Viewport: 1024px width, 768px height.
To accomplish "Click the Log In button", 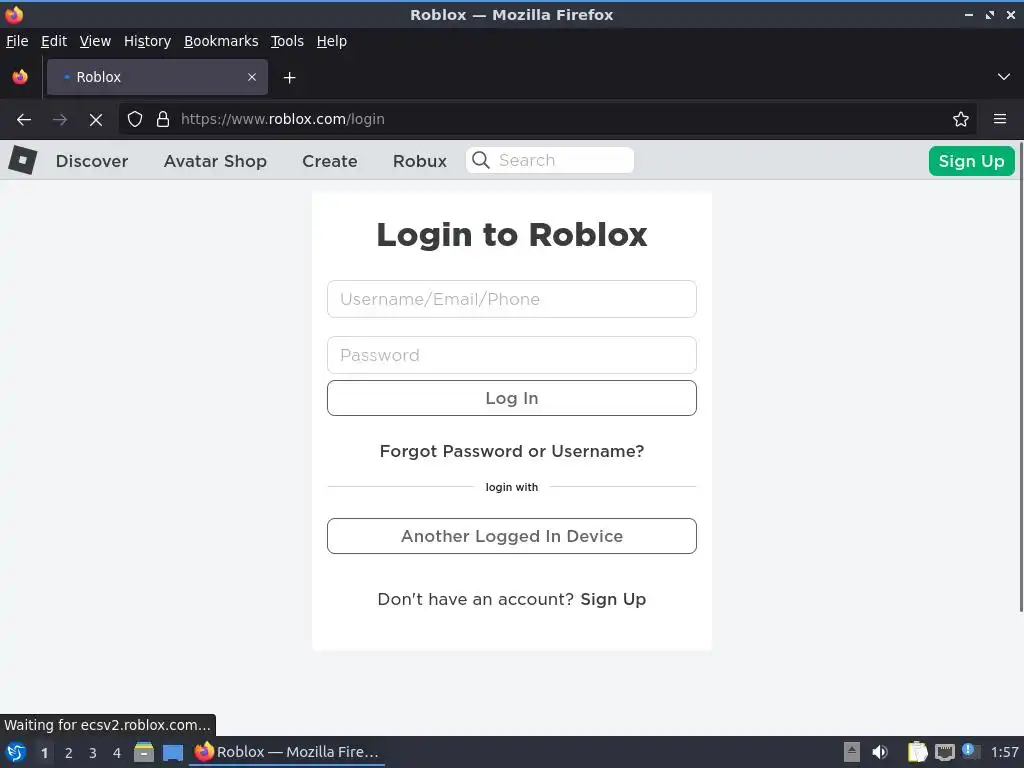I will coord(511,398).
